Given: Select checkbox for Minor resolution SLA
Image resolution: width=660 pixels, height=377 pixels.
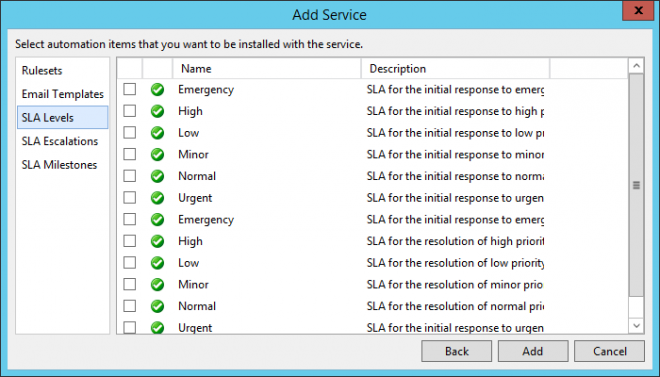Looking at the screenshot, I should pos(130,284).
